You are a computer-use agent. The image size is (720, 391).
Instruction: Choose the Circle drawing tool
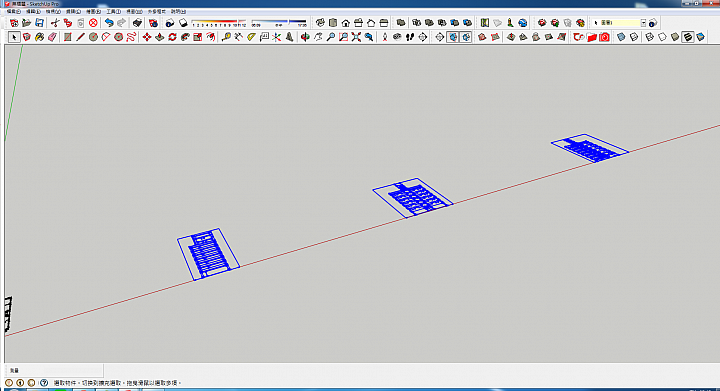(93, 37)
